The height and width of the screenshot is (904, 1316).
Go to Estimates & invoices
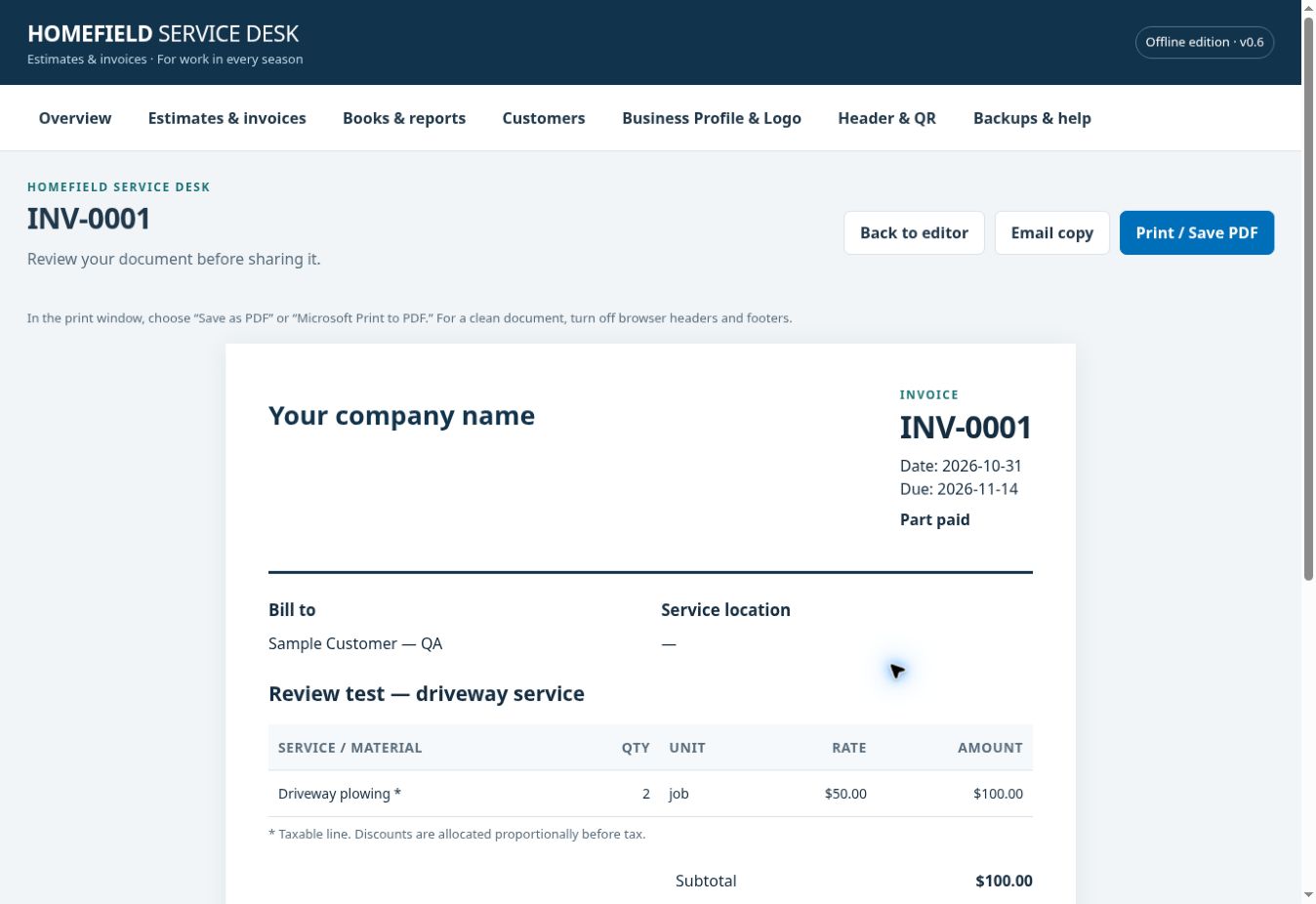click(226, 118)
